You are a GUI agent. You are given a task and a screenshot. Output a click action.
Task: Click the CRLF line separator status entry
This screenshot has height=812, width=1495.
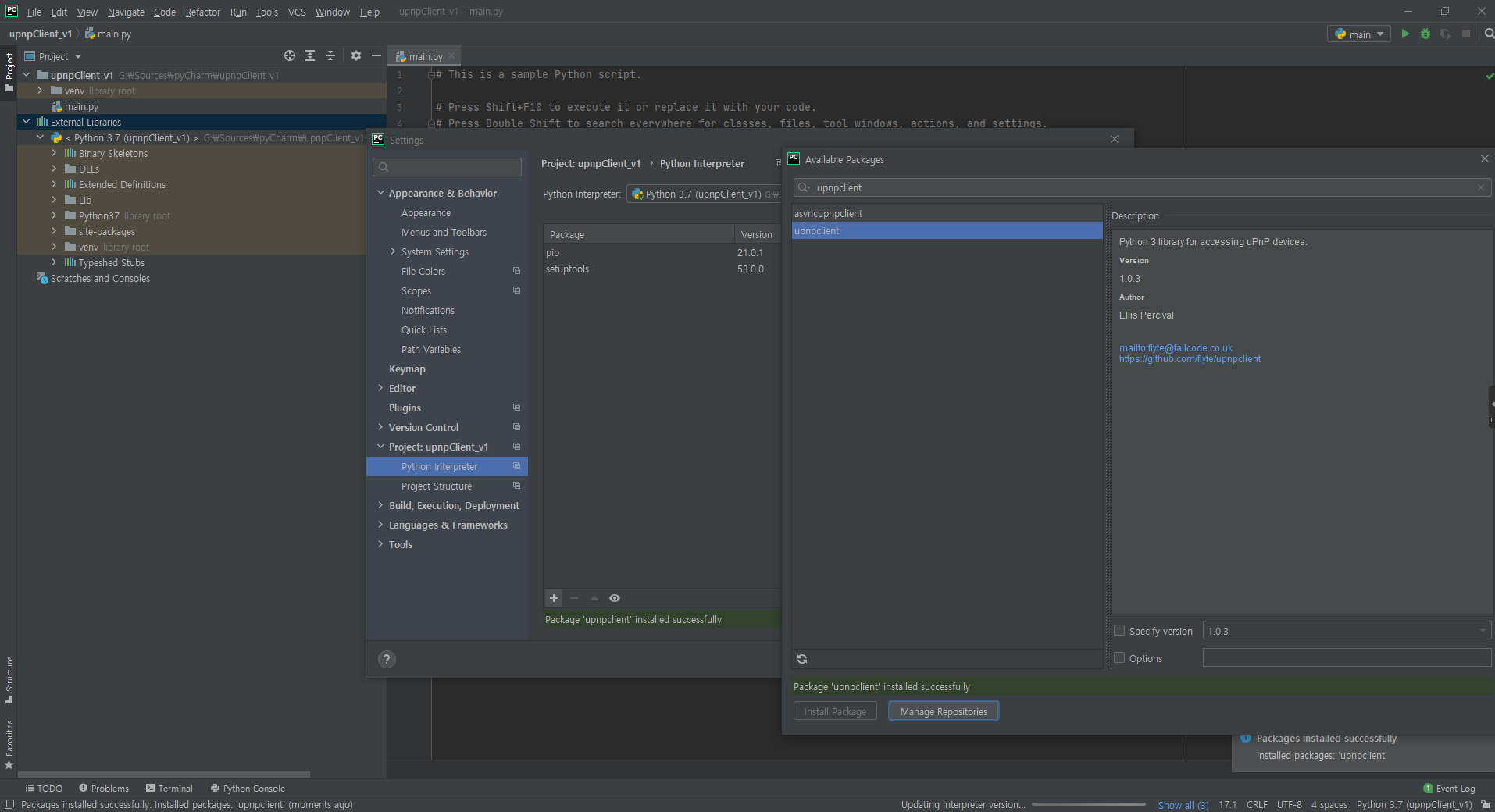pos(1257,805)
